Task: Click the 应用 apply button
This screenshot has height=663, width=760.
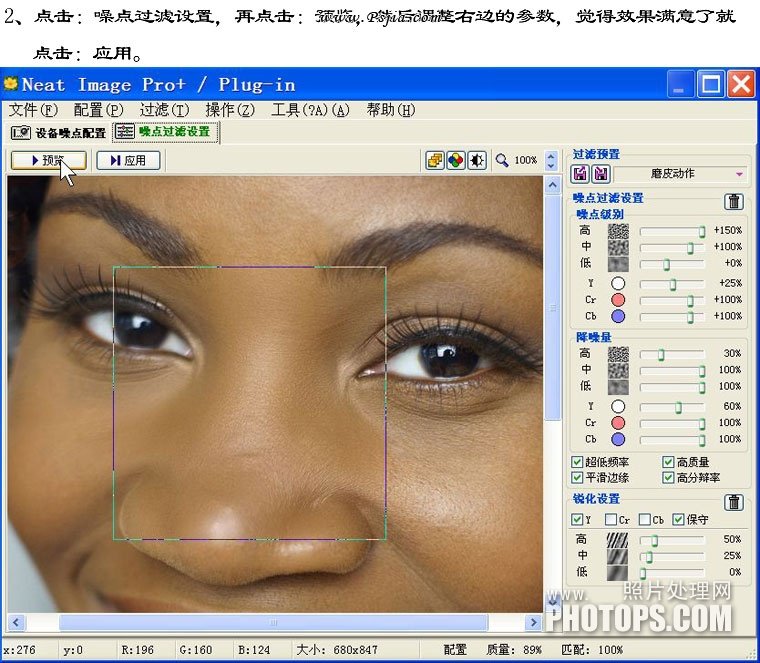Action: [x=128, y=160]
